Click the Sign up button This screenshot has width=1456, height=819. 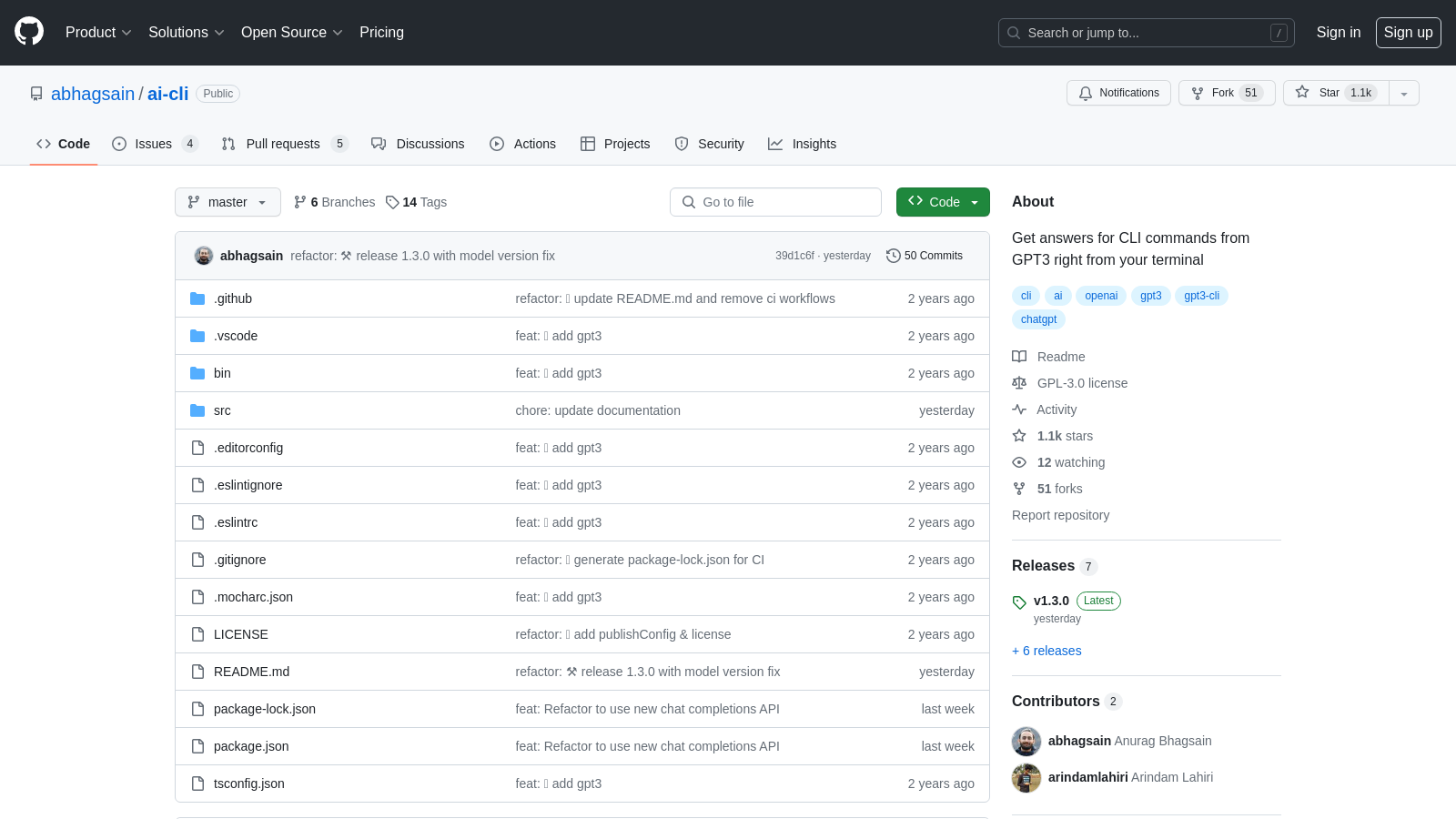tap(1408, 32)
